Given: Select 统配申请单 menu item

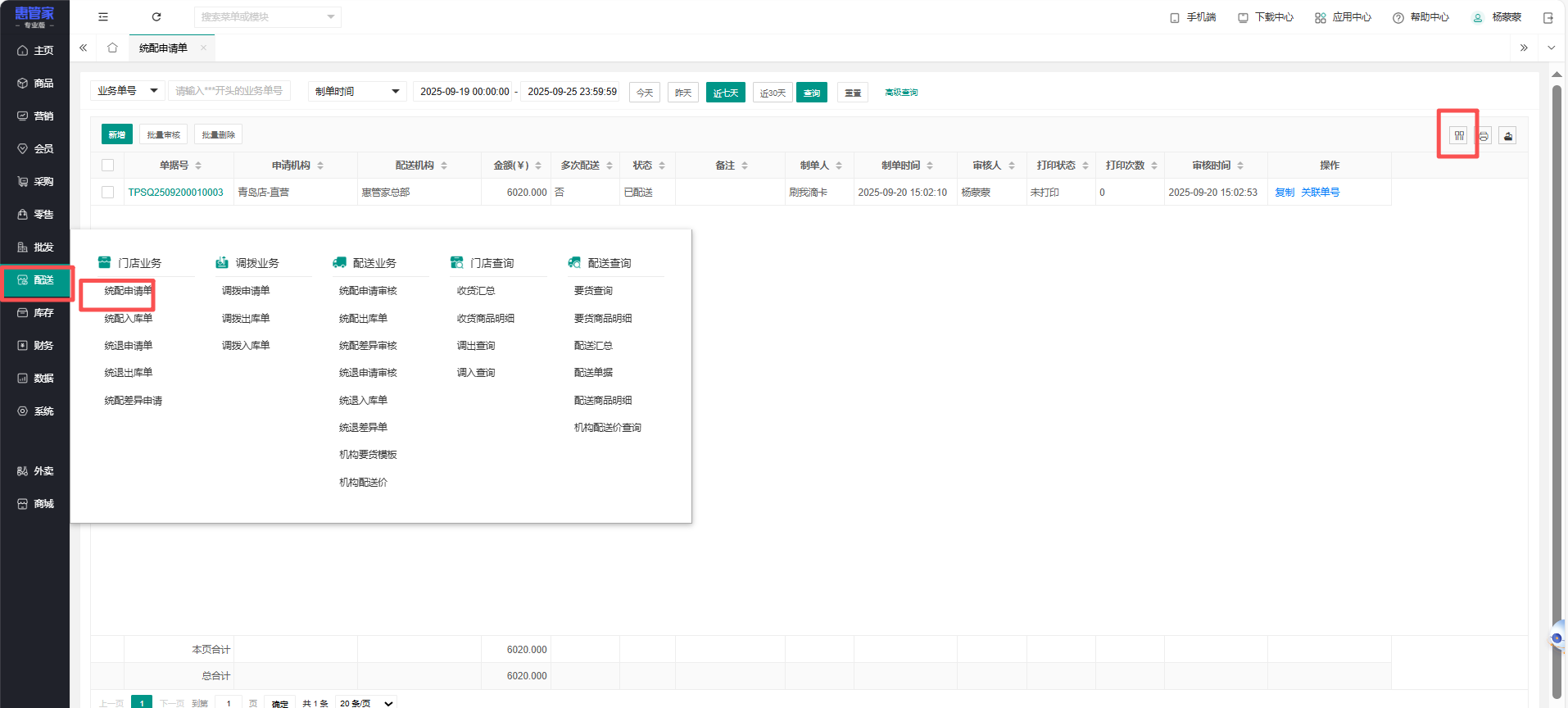Looking at the screenshot, I should pyautogui.click(x=129, y=291).
